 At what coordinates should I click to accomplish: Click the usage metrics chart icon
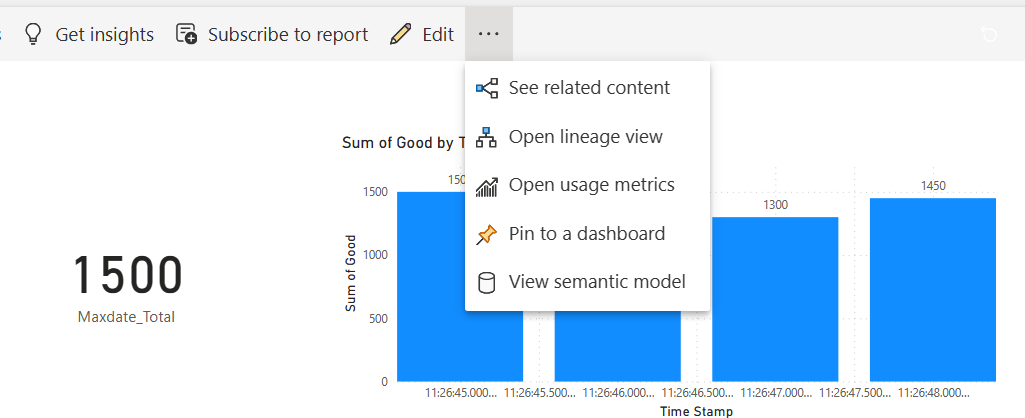tap(486, 186)
